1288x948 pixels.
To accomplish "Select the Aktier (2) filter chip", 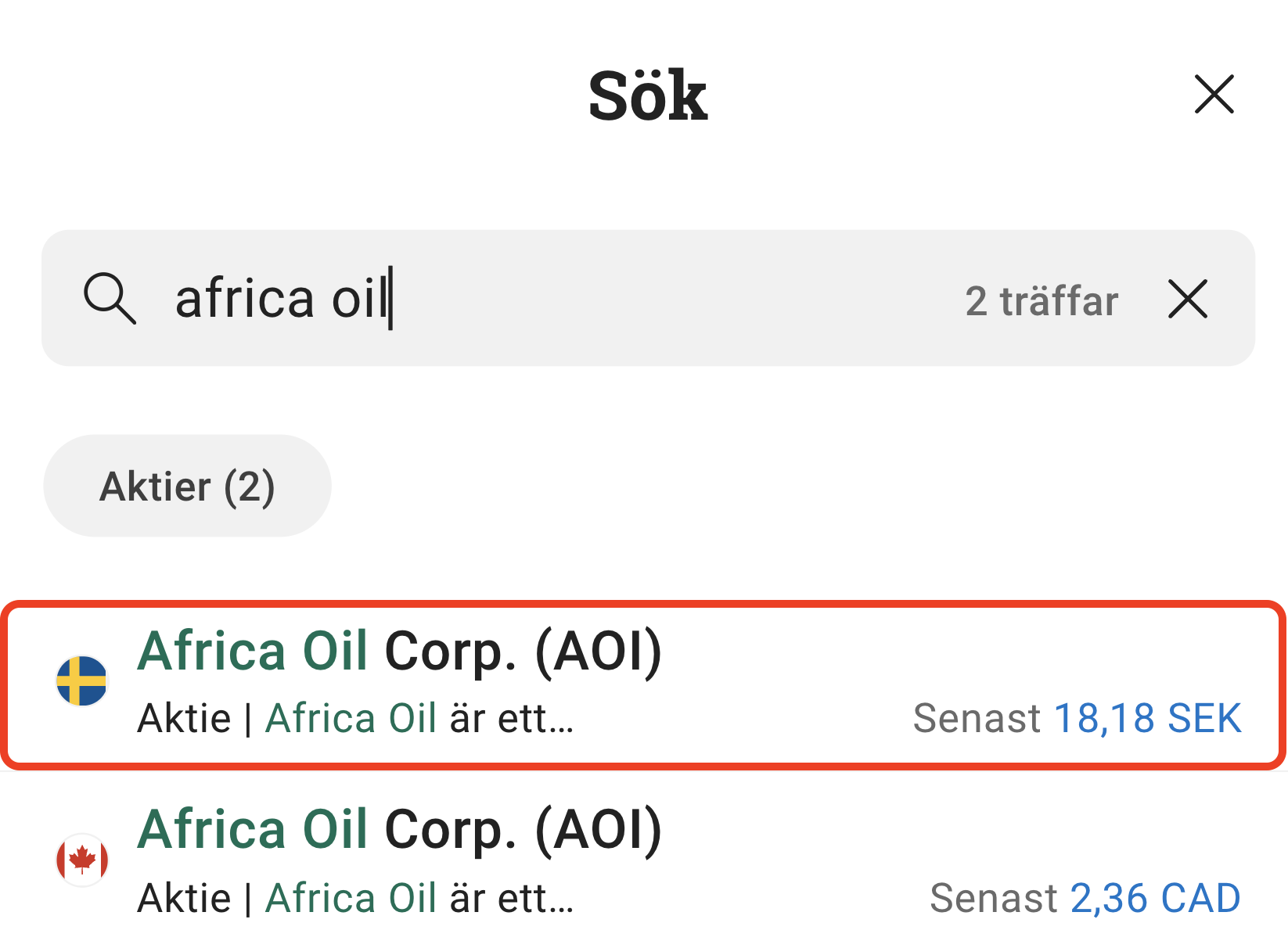I will pyautogui.click(x=187, y=486).
